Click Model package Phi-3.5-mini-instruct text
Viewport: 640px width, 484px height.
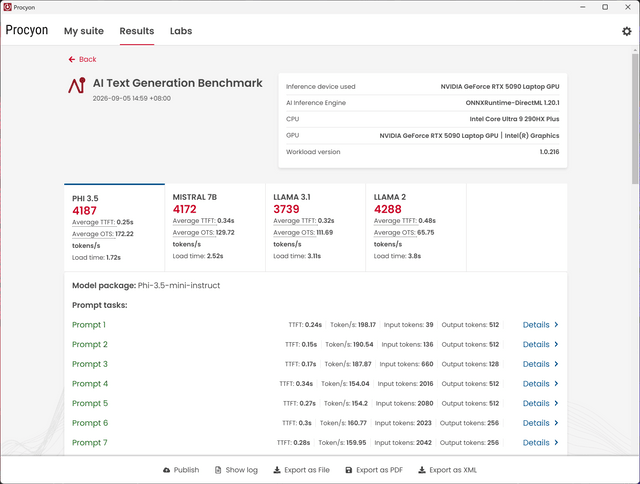[146, 286]
